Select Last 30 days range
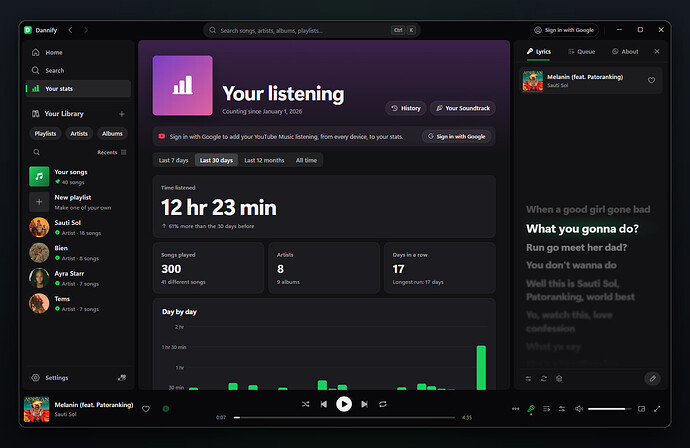This screenshot has height=448, width=690. (x=216, y=160)
